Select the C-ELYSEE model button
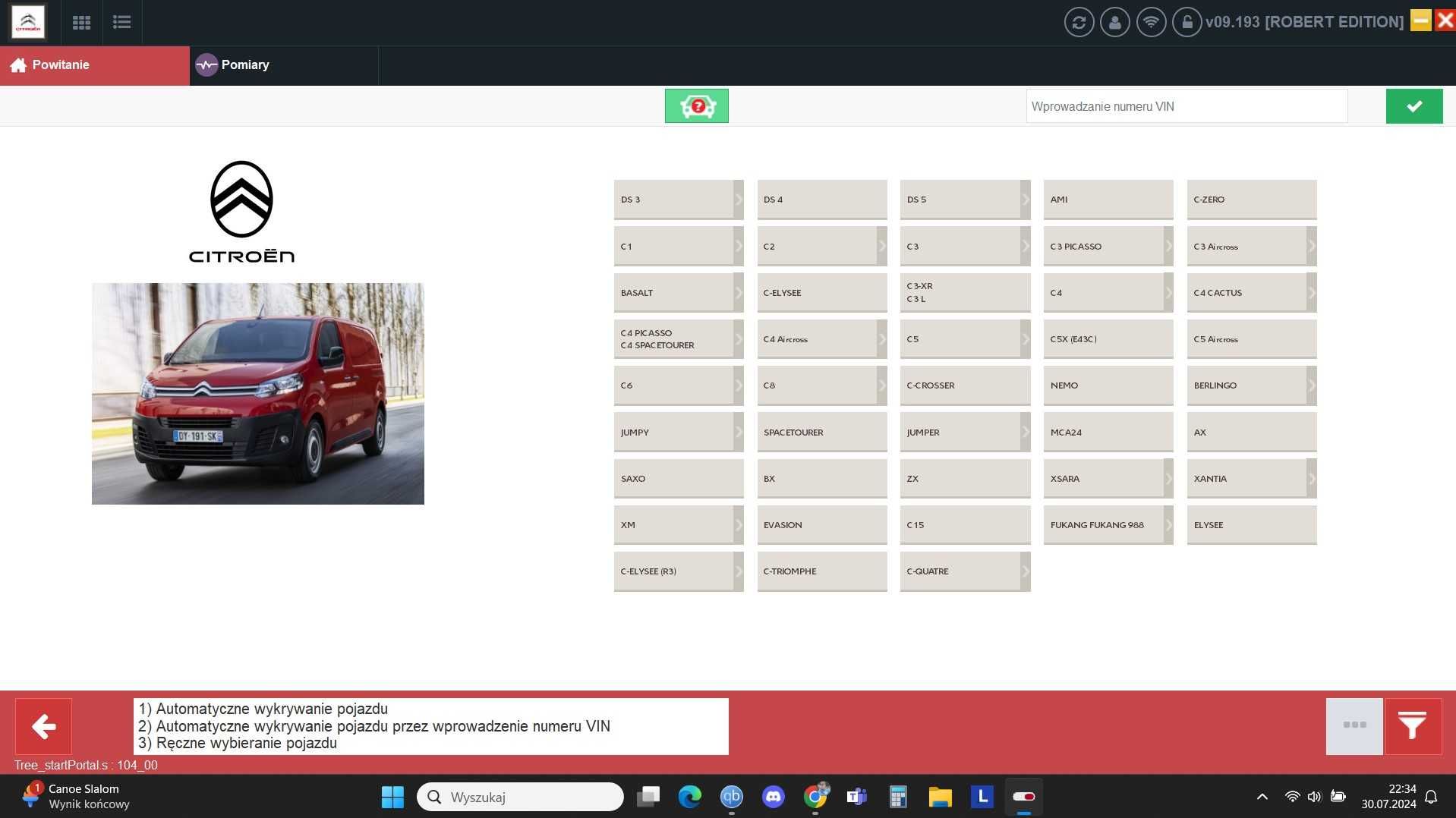This screenshot has height=818, width=1456. (822, 292)
